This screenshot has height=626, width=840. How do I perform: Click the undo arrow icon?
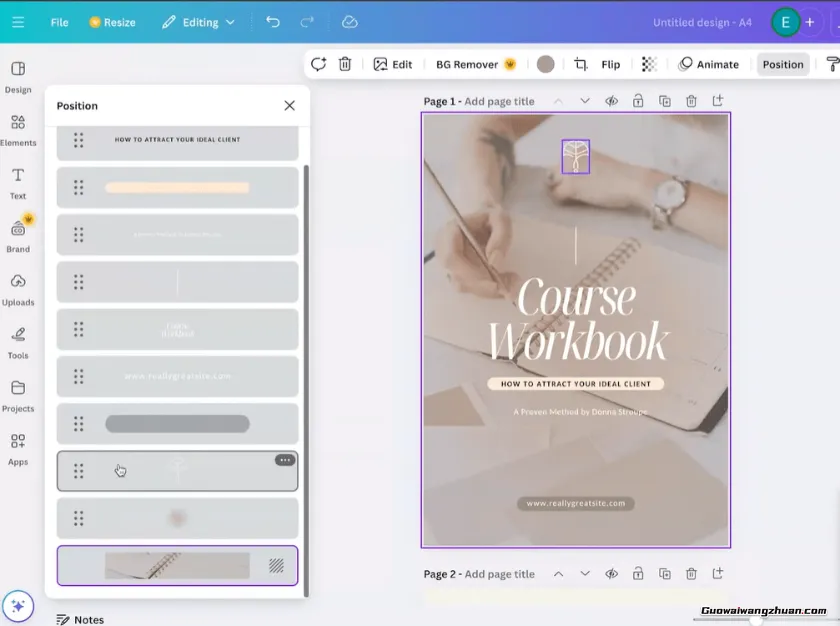click(273, 22)
